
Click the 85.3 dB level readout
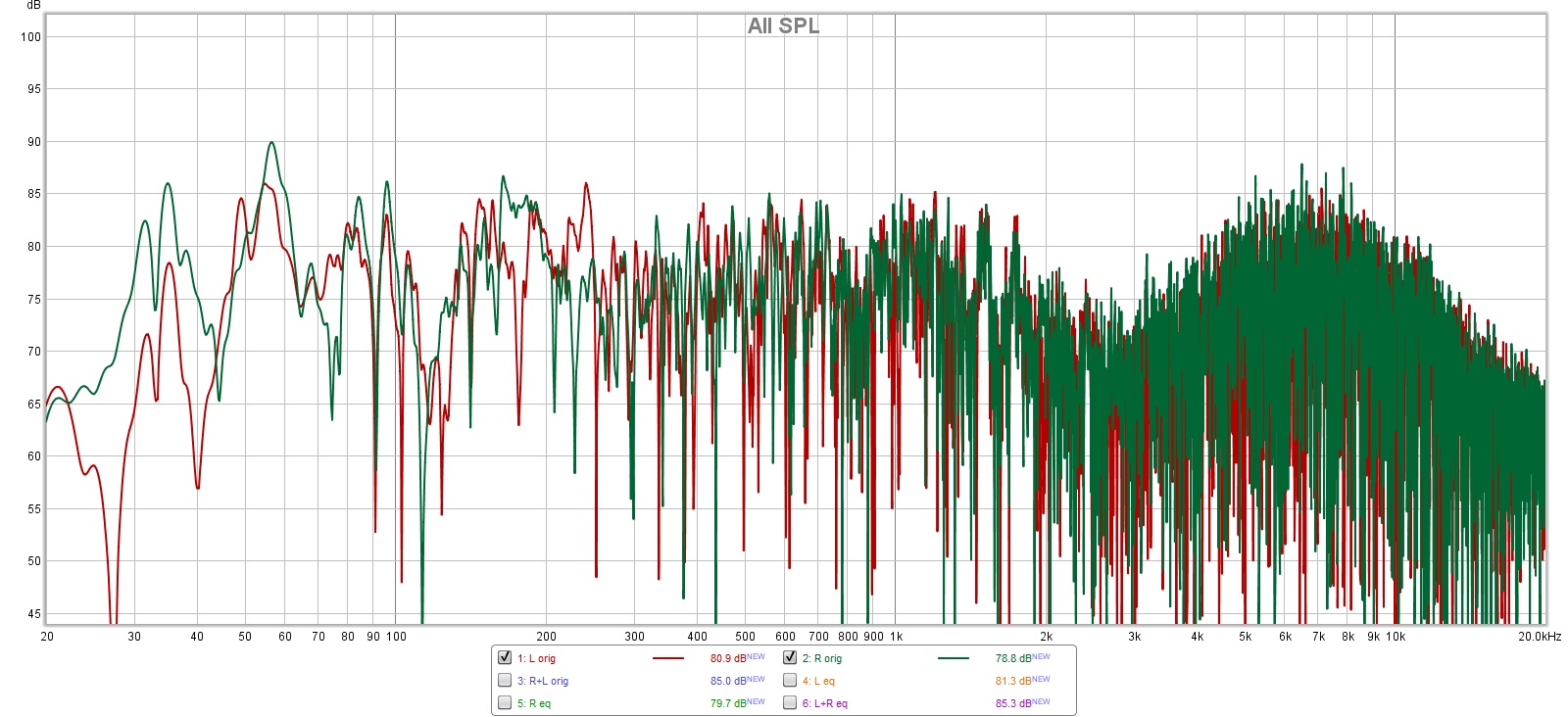point(1013,703)
